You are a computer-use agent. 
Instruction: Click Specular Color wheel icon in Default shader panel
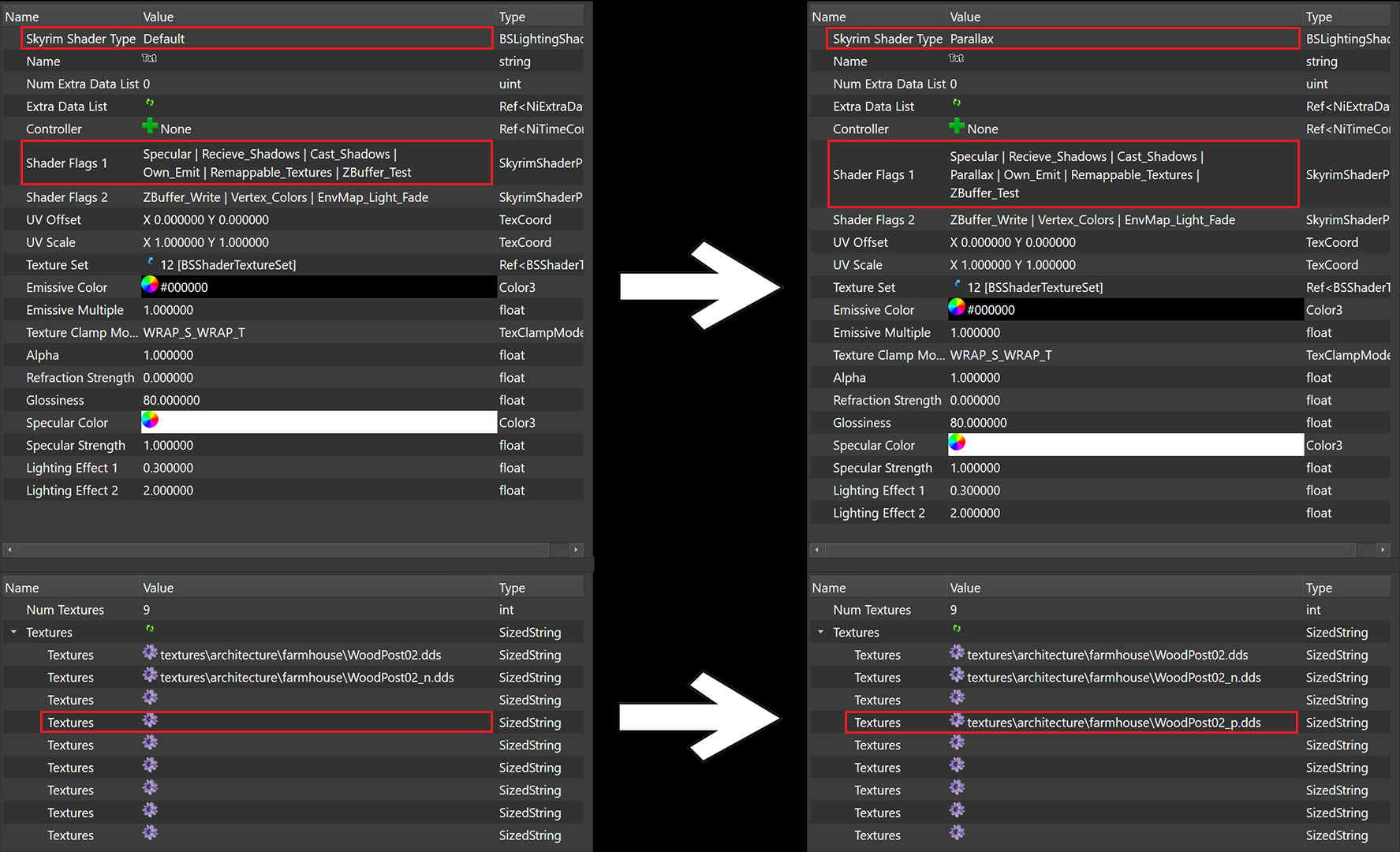[x=150, y=420]
